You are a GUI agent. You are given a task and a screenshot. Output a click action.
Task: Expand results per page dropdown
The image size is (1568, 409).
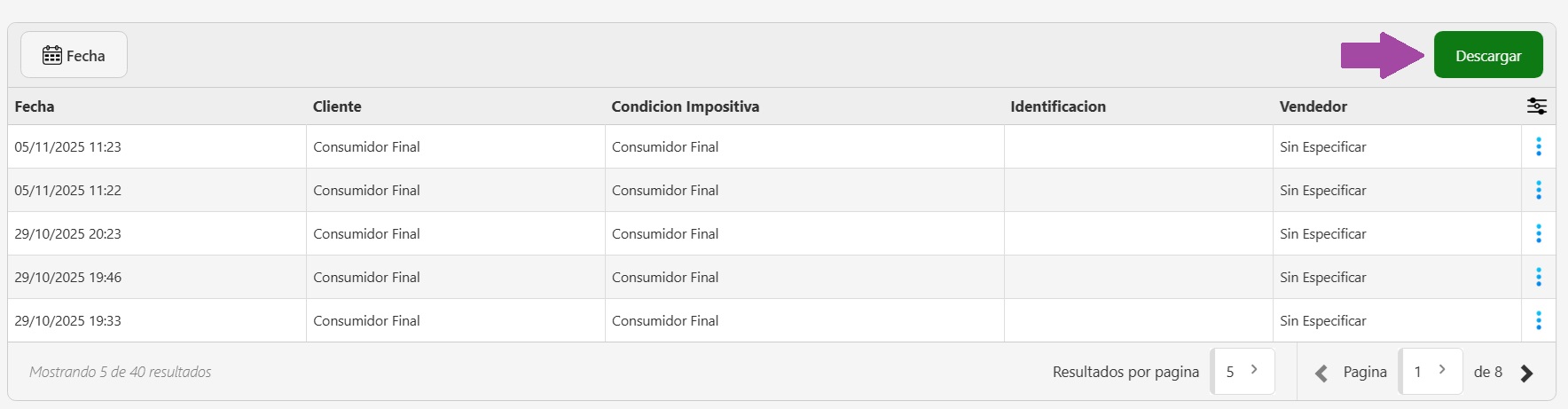click(1242, 371)
